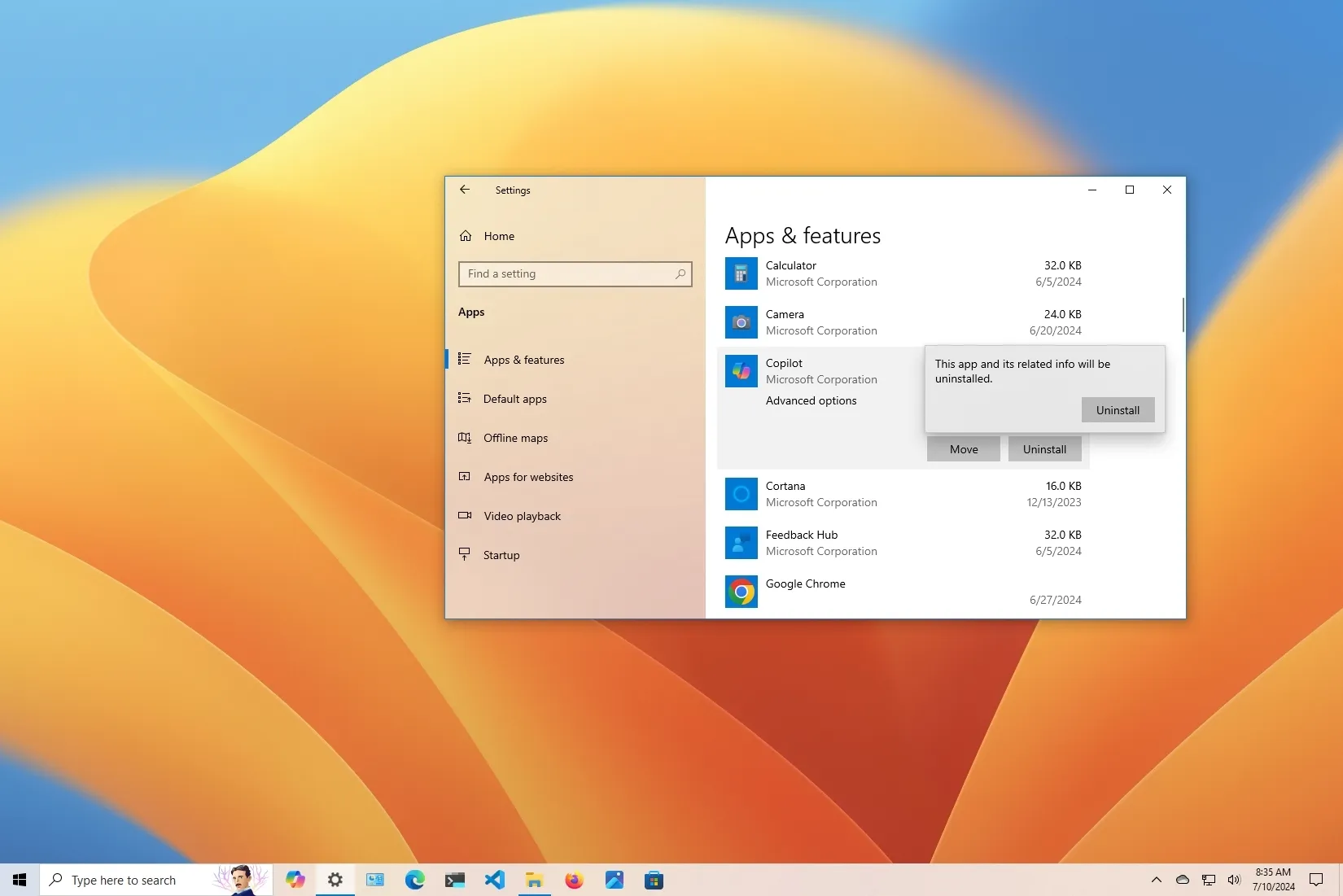This screenshot has width=1343, height=896.
Task: Click the OneDrive cloud icon in the tray
Action: coord(1182,880)
